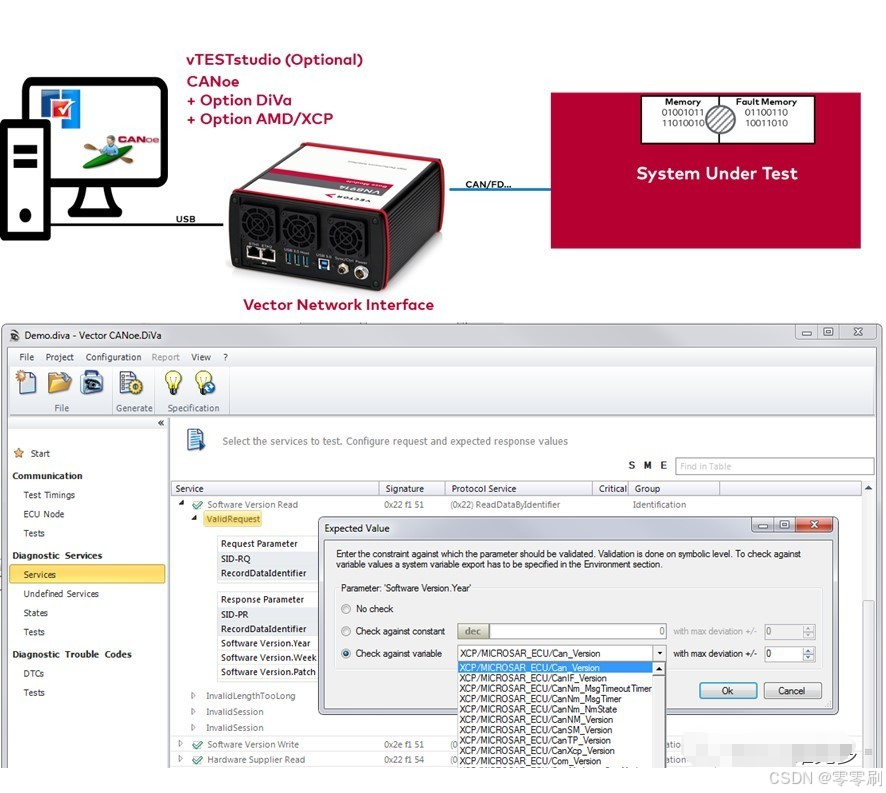
Task: Open the File menu
Action: 27,357
